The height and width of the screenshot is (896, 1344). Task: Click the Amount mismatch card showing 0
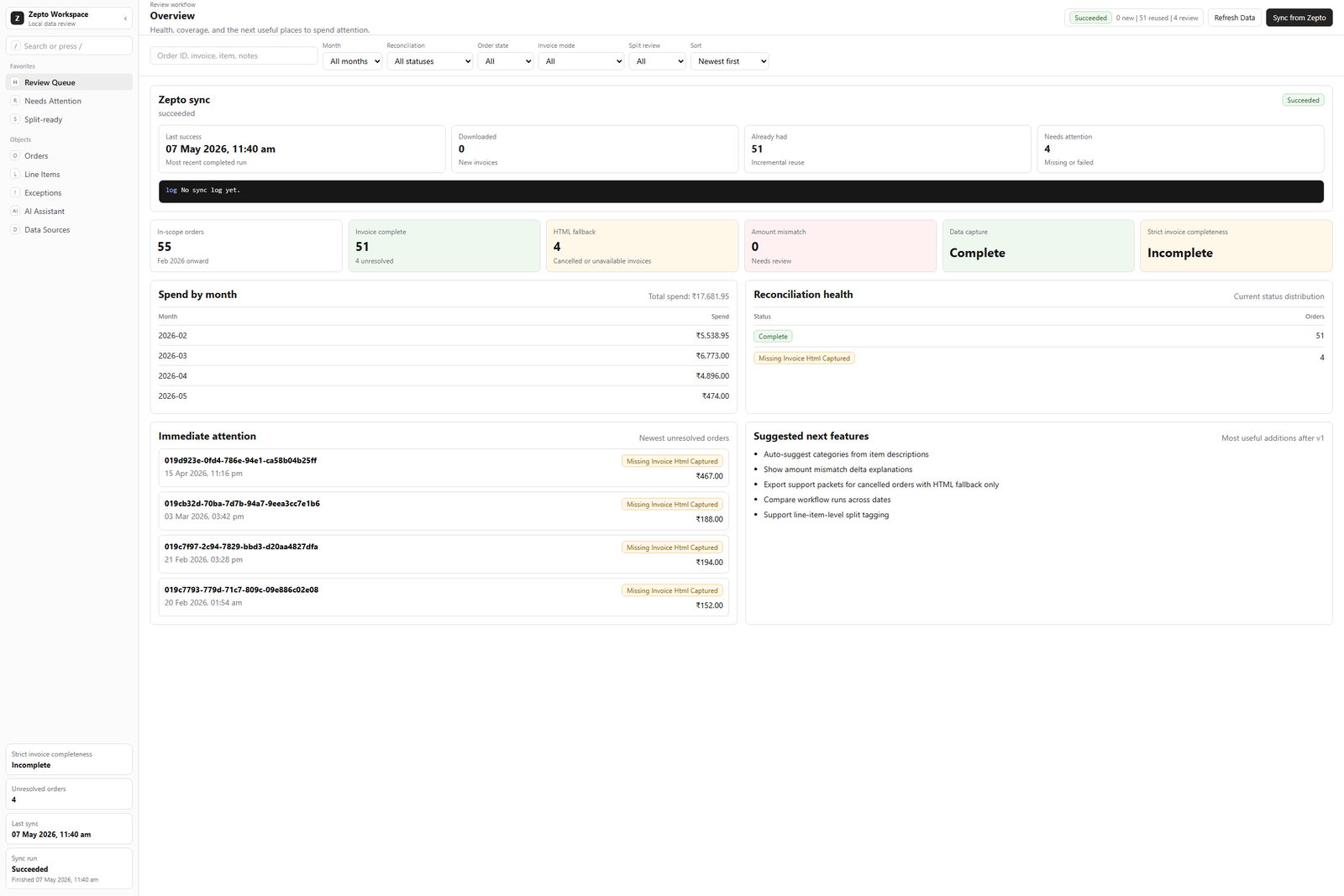840,246
